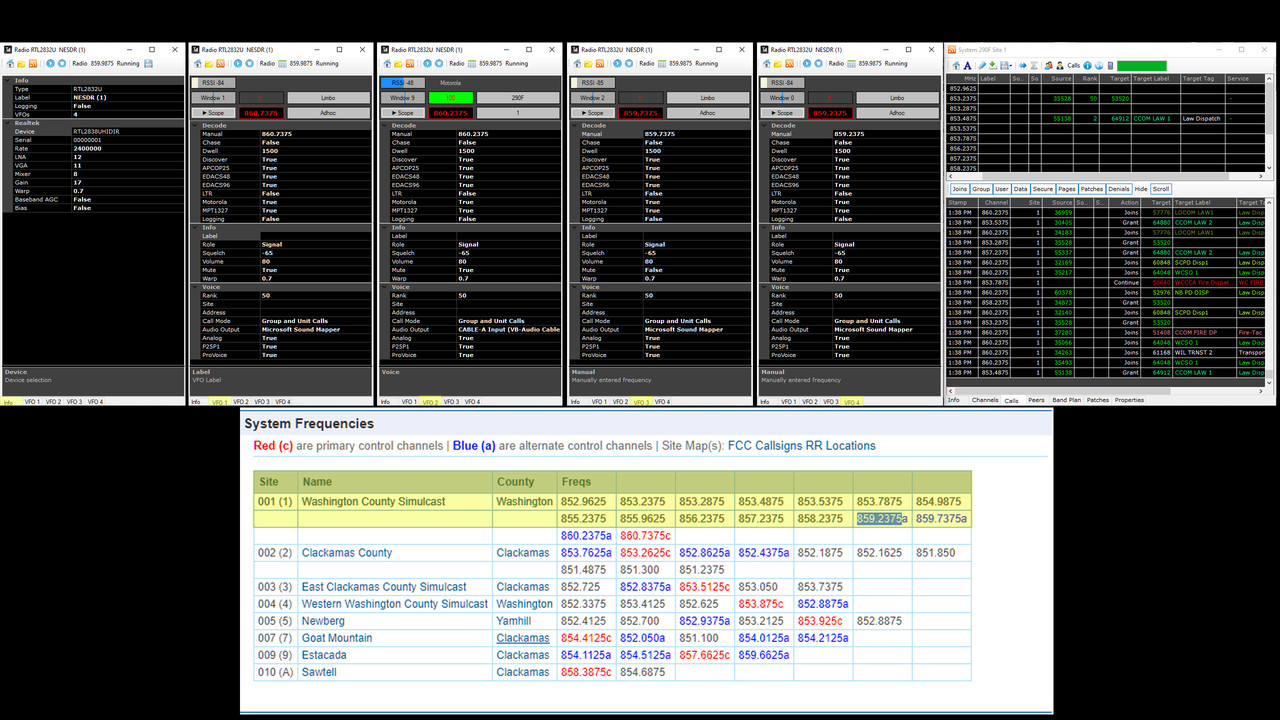Click the green signal meter bar in Site 1 toolbar
This screenshot has height=720, width=1280.
tap(1140, 65)
